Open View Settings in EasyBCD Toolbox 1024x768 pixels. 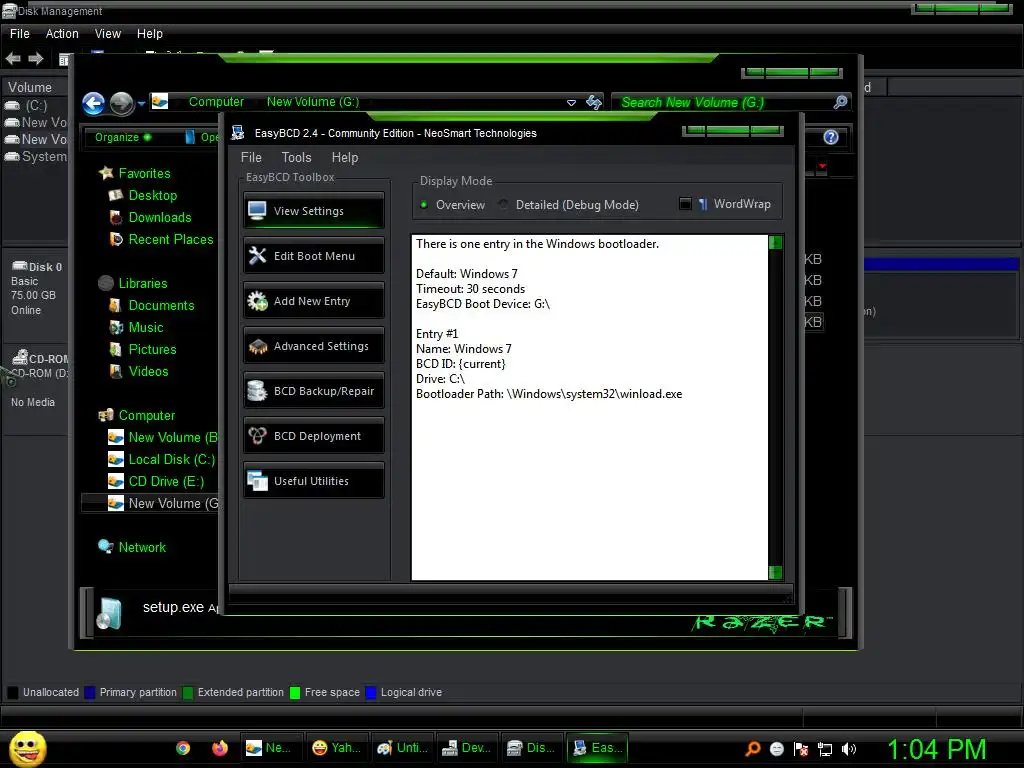point(313,210)
